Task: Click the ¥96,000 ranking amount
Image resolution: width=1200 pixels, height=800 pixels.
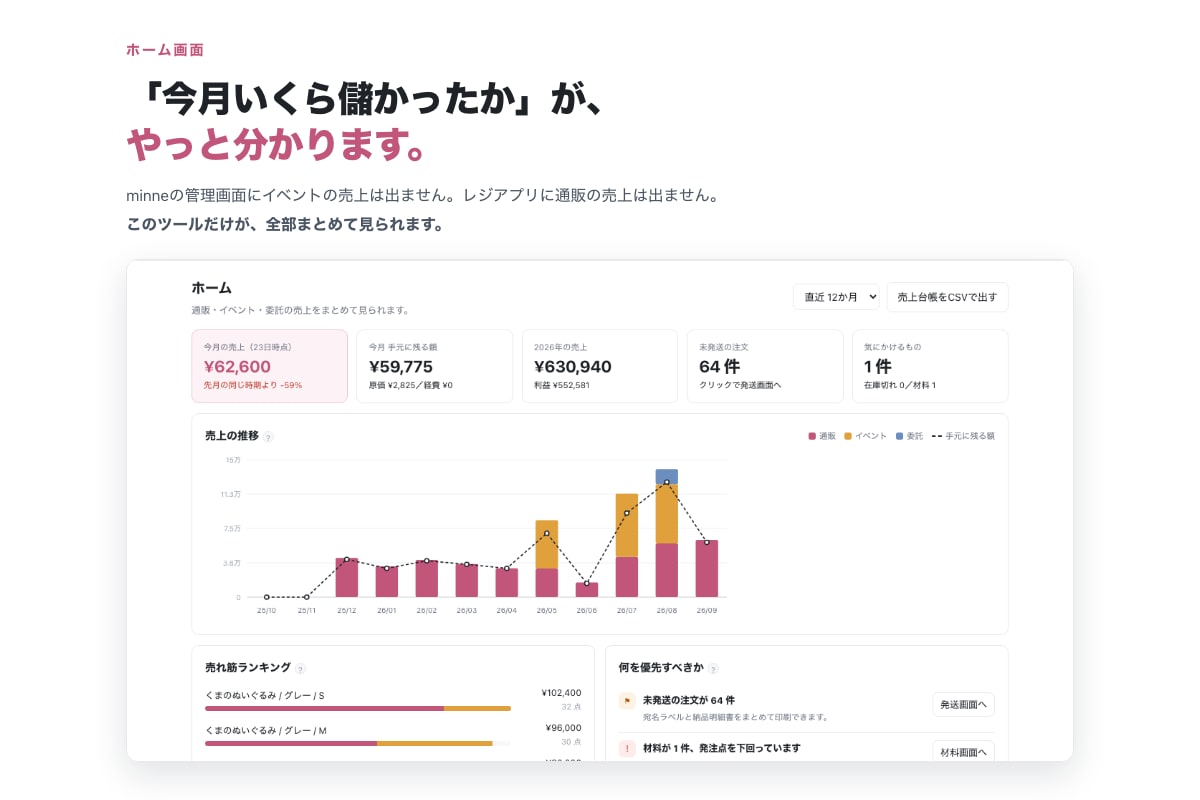Action: 564,728
